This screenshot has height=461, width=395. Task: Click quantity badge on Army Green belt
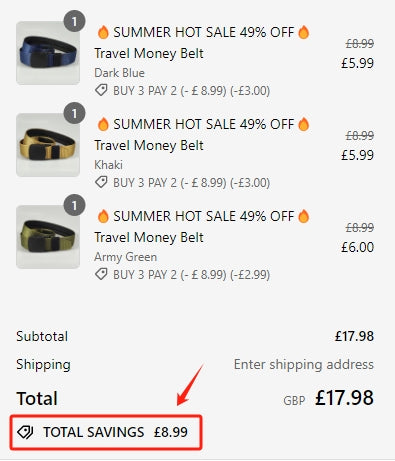(74, 205)
